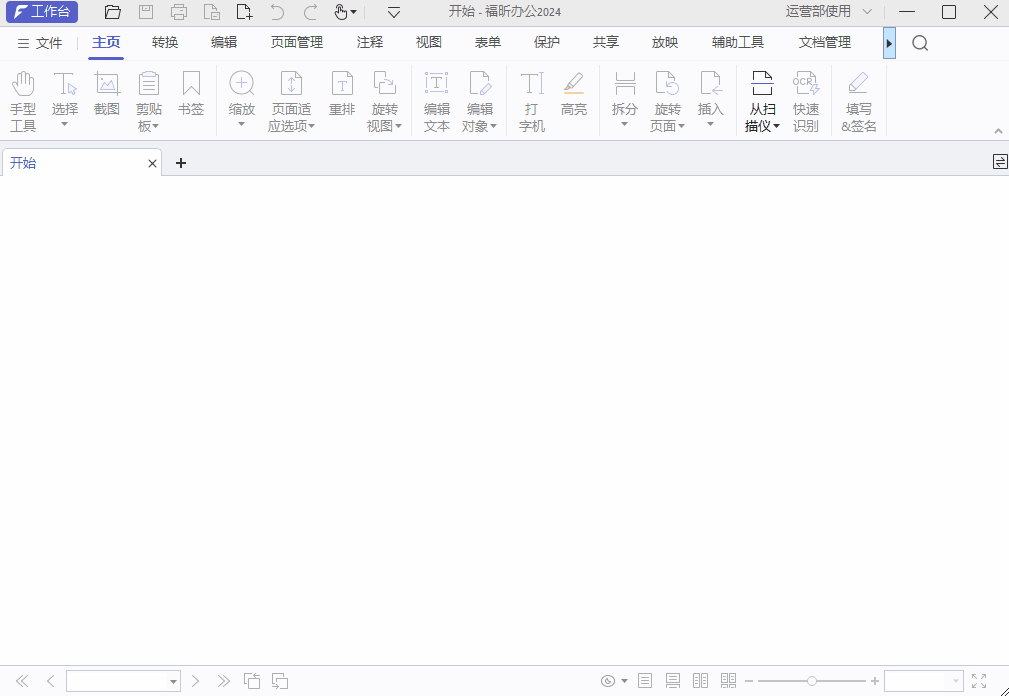Image resolution: width=1009 pixels, height=696 pixels.
Task: Select the Highlight tool (高亮)
Action: point(574,98)
